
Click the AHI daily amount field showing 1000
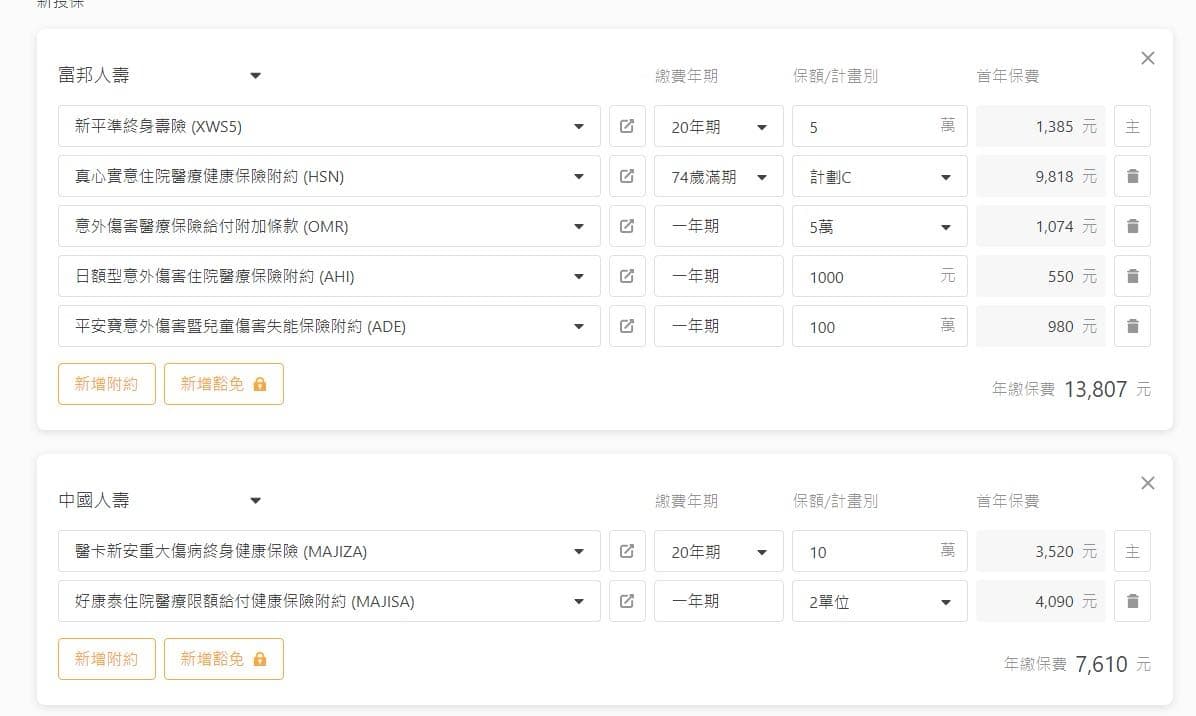879,276
